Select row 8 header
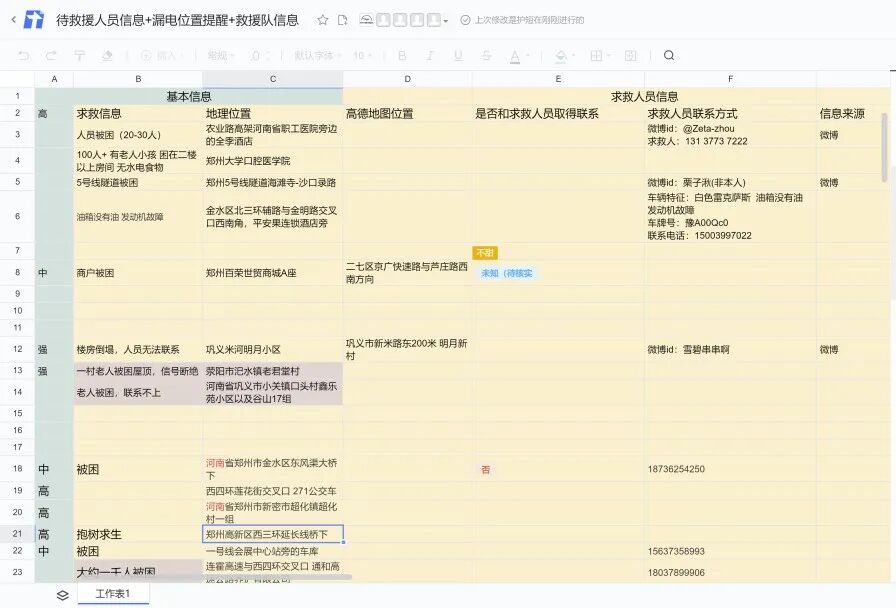This screenshot has height=608, width=896. 18,273
